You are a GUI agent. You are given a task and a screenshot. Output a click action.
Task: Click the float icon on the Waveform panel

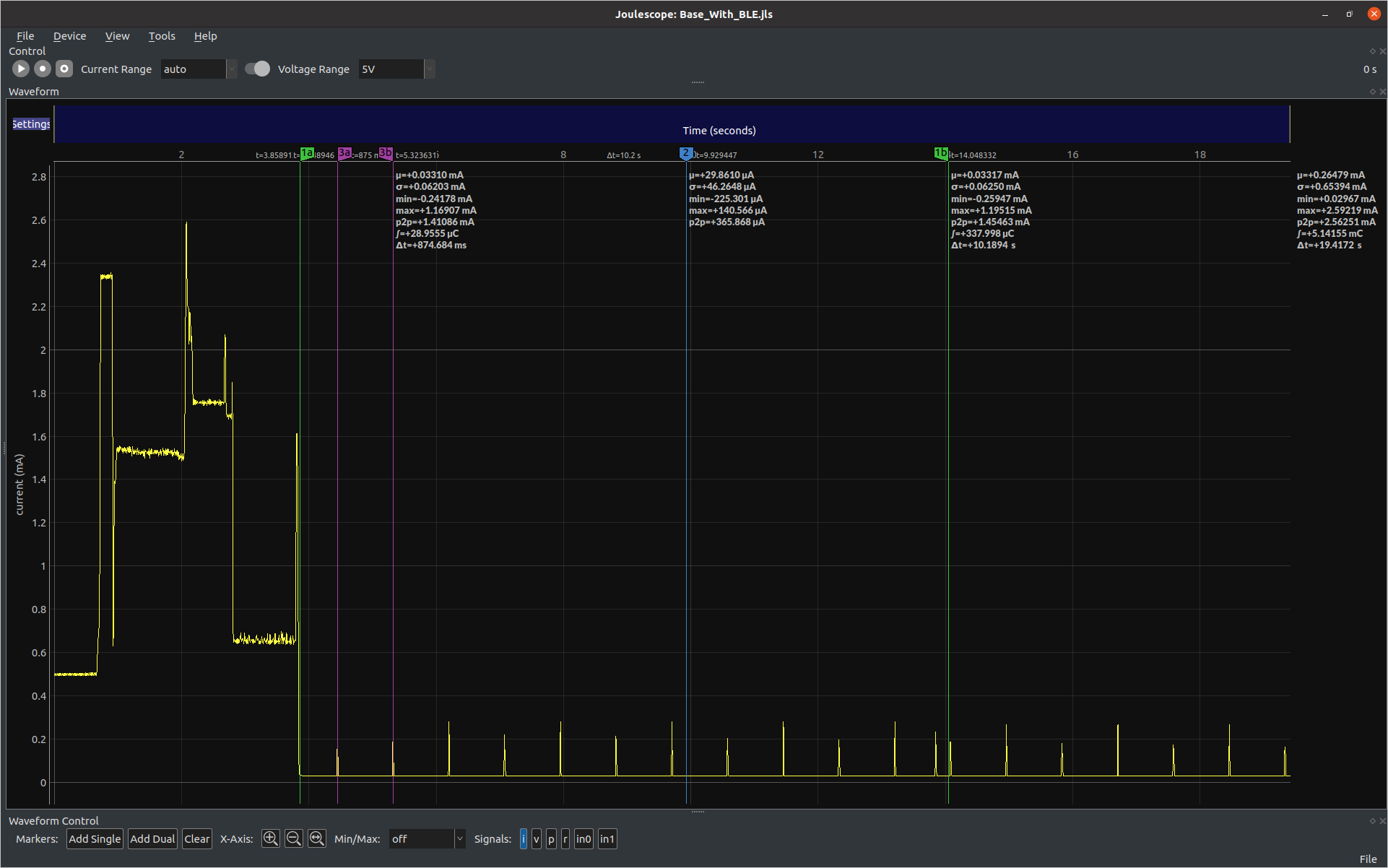pos(1371,92)
